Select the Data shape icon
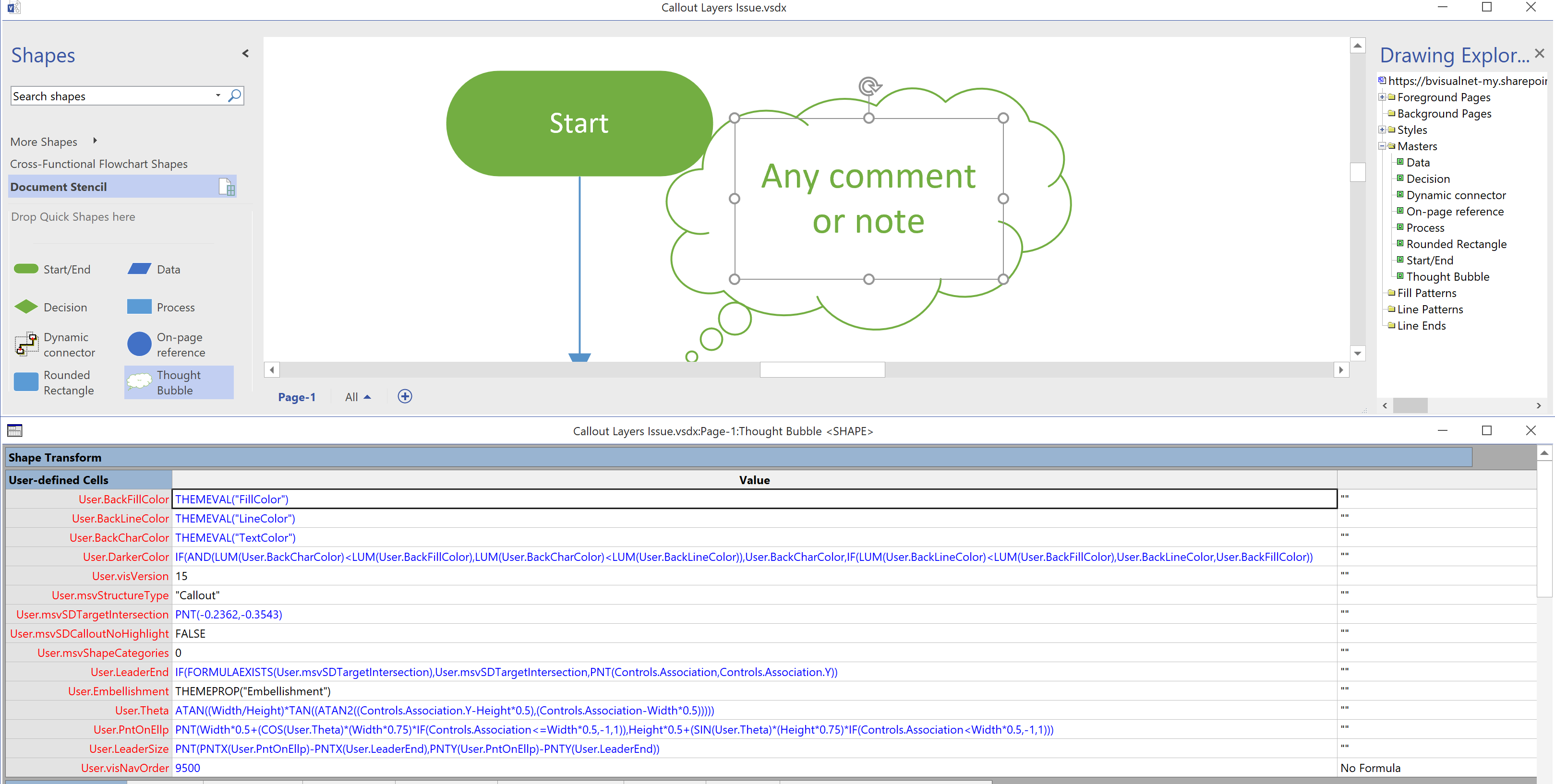The image size is (1555, 784). 139,268
